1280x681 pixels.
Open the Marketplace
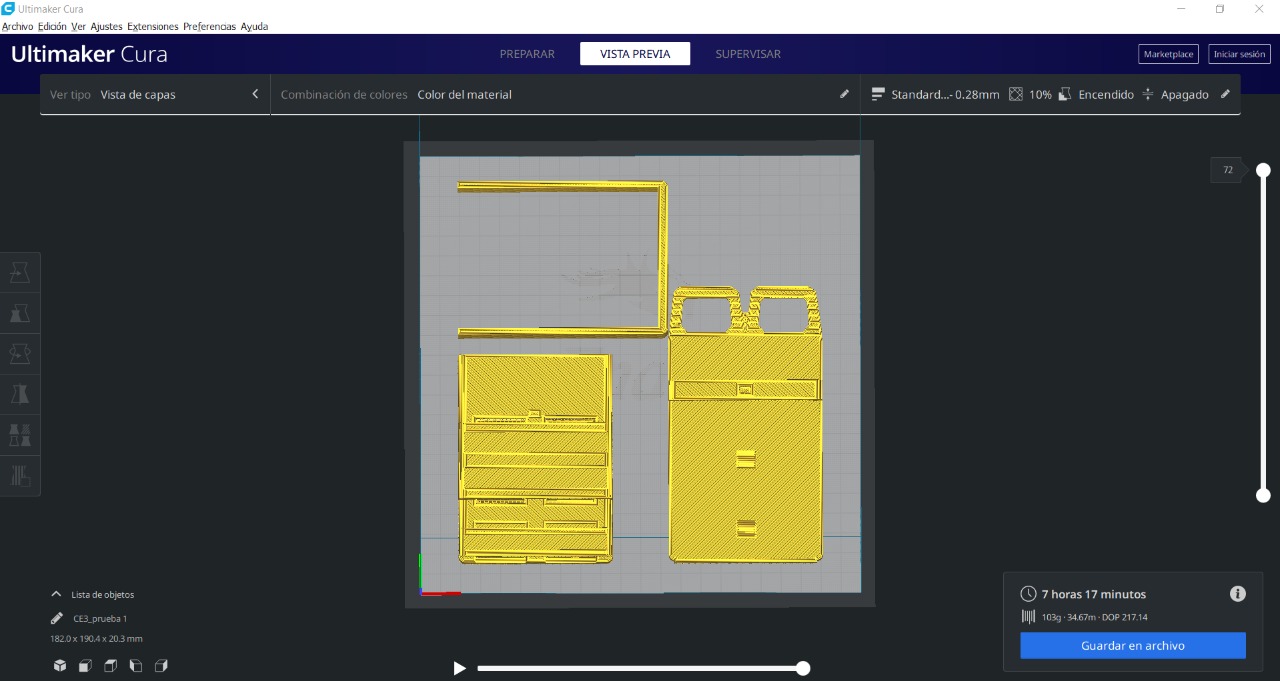click(x=1168, y=54)
